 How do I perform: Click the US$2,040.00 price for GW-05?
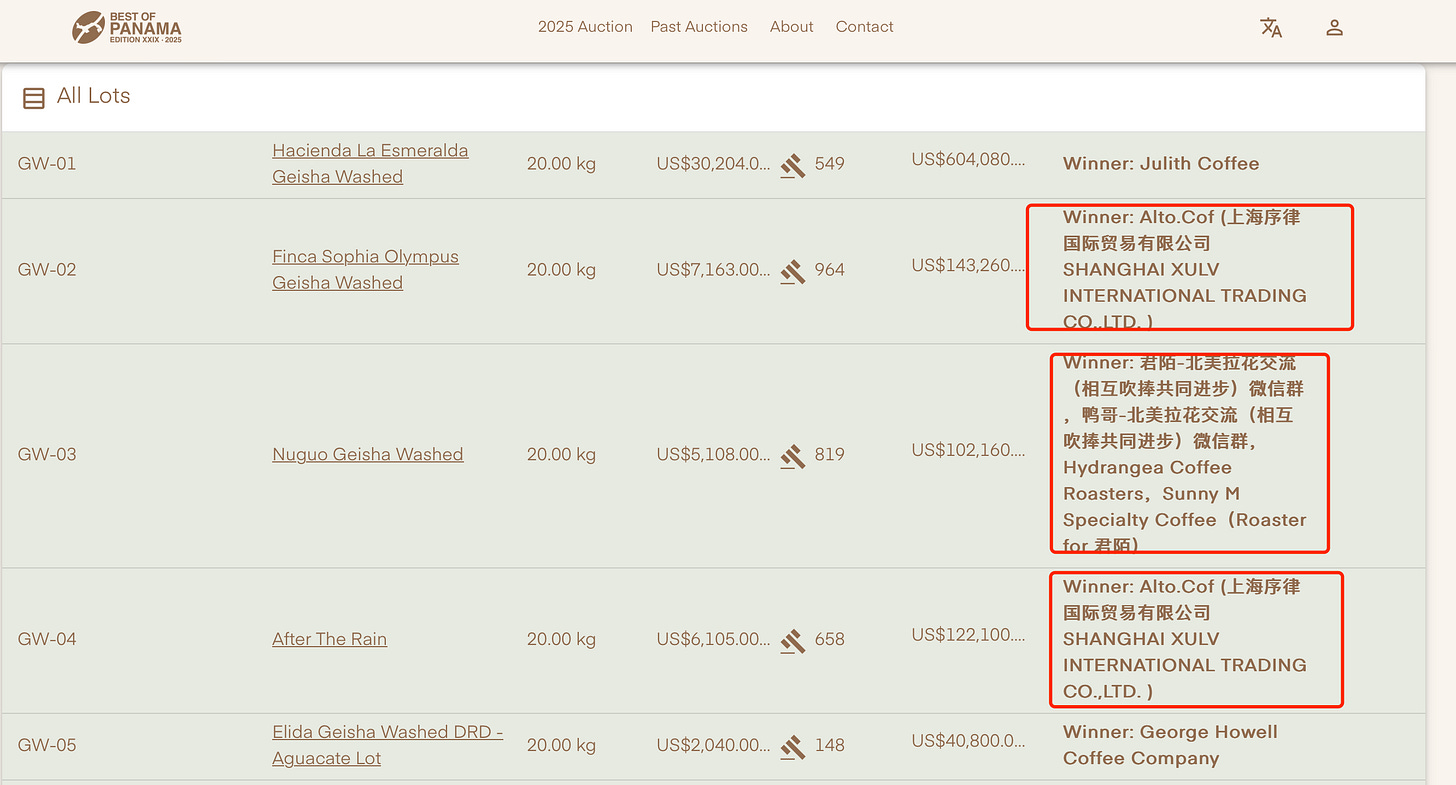click(x=714, y=745)
